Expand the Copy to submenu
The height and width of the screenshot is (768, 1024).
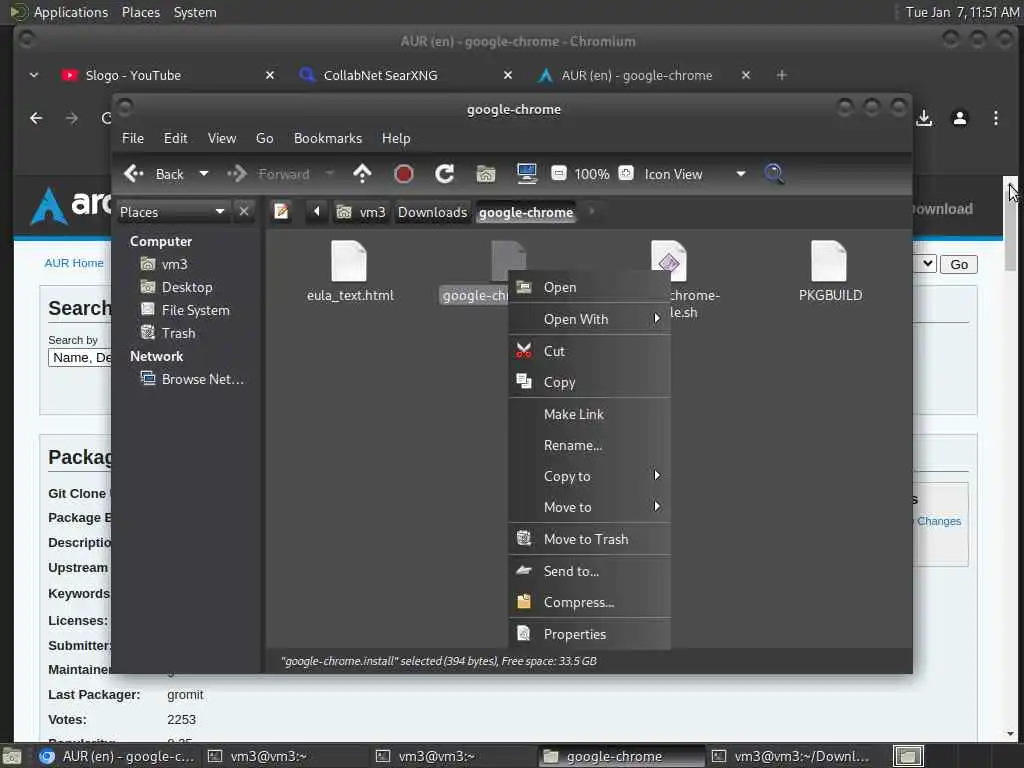(x=589, y=476)
